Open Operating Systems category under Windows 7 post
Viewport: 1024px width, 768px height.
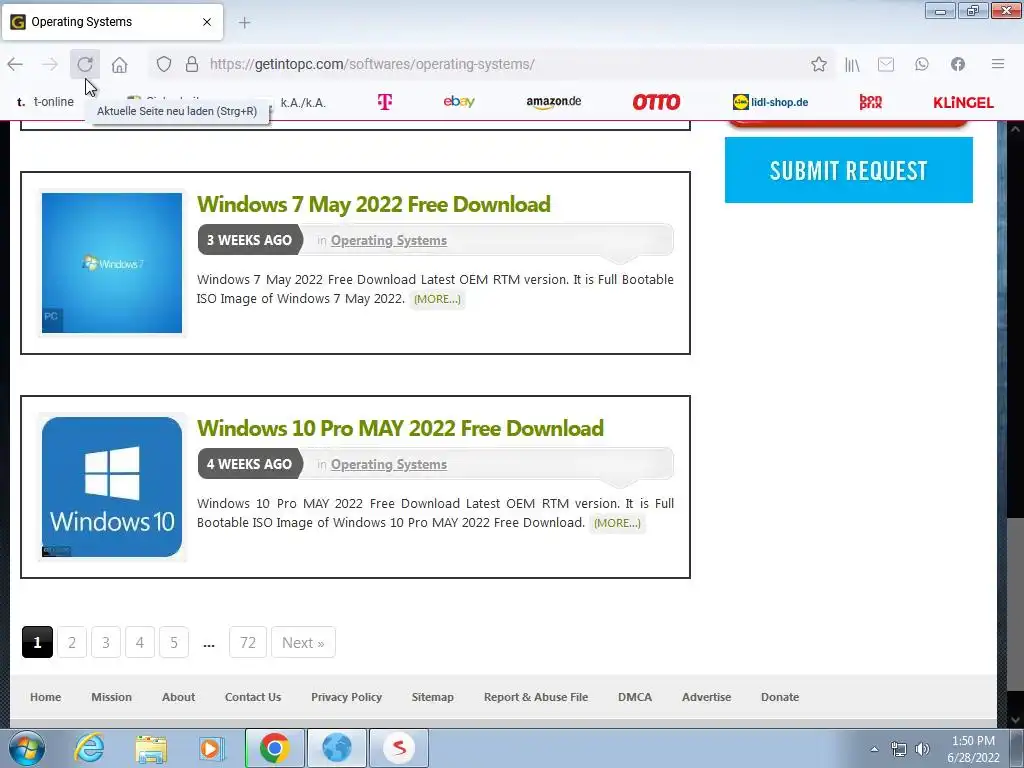click(x=389, y=240)
